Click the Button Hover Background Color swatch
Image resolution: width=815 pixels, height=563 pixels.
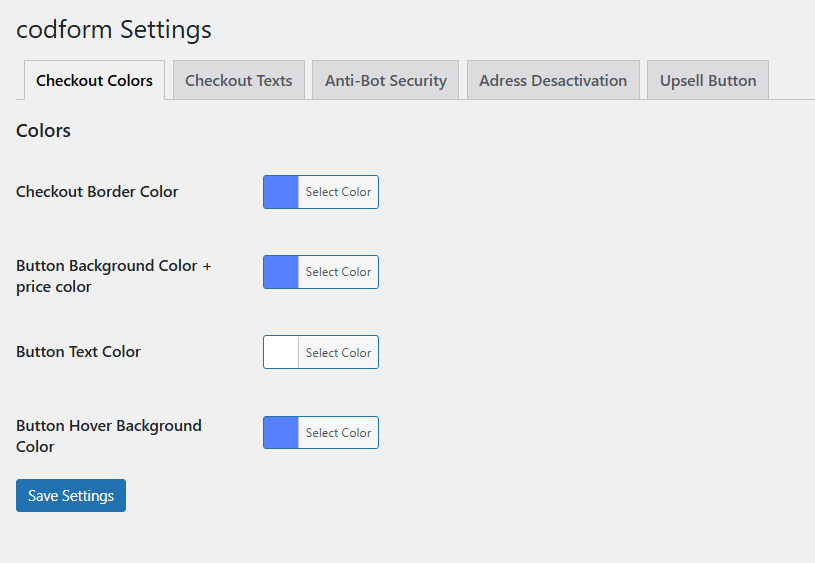click(x=281, y=433)
